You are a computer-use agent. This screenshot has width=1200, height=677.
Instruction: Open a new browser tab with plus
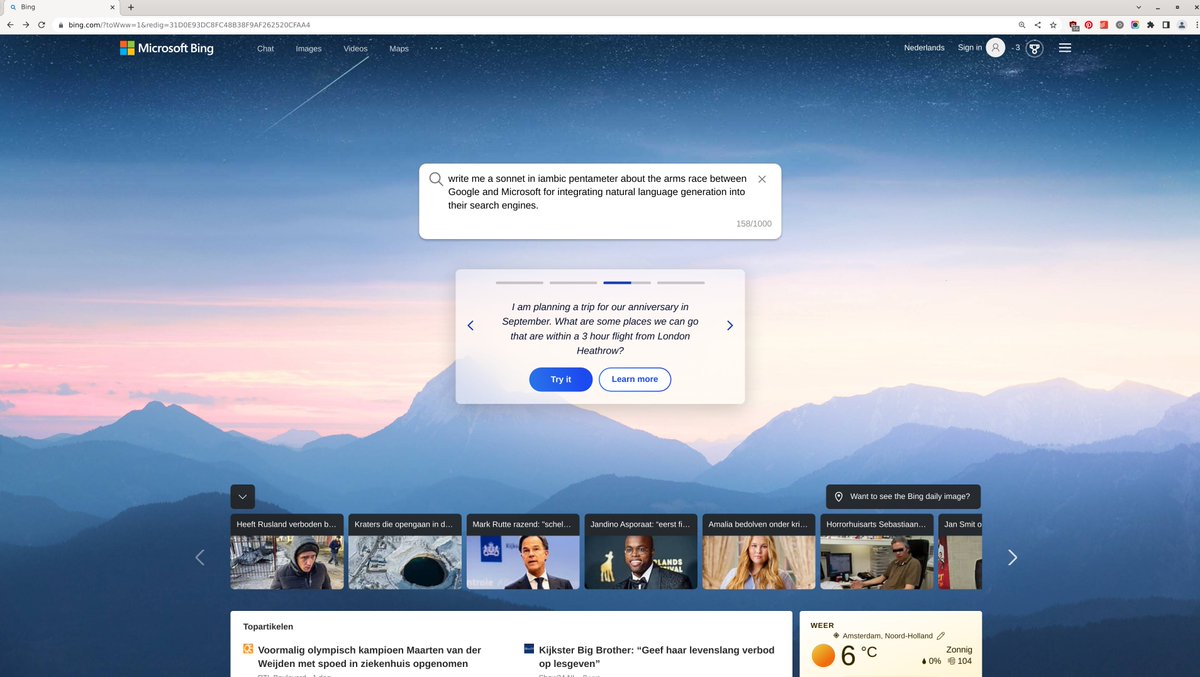(131, 7)
